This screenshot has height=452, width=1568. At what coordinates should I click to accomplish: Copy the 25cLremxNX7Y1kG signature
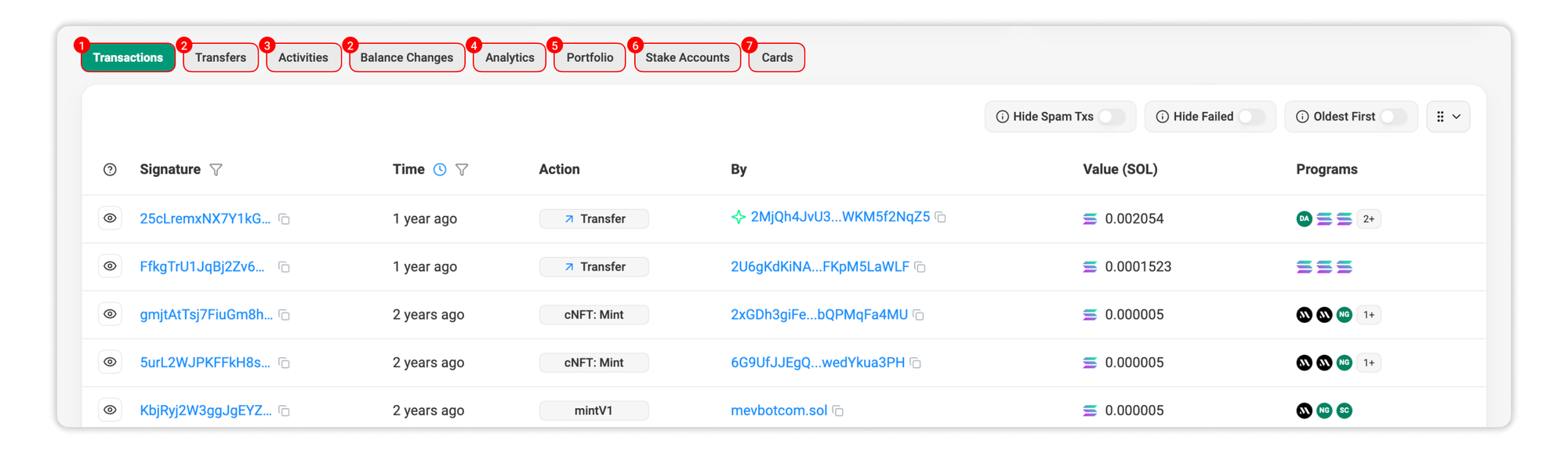coord(285,219)
